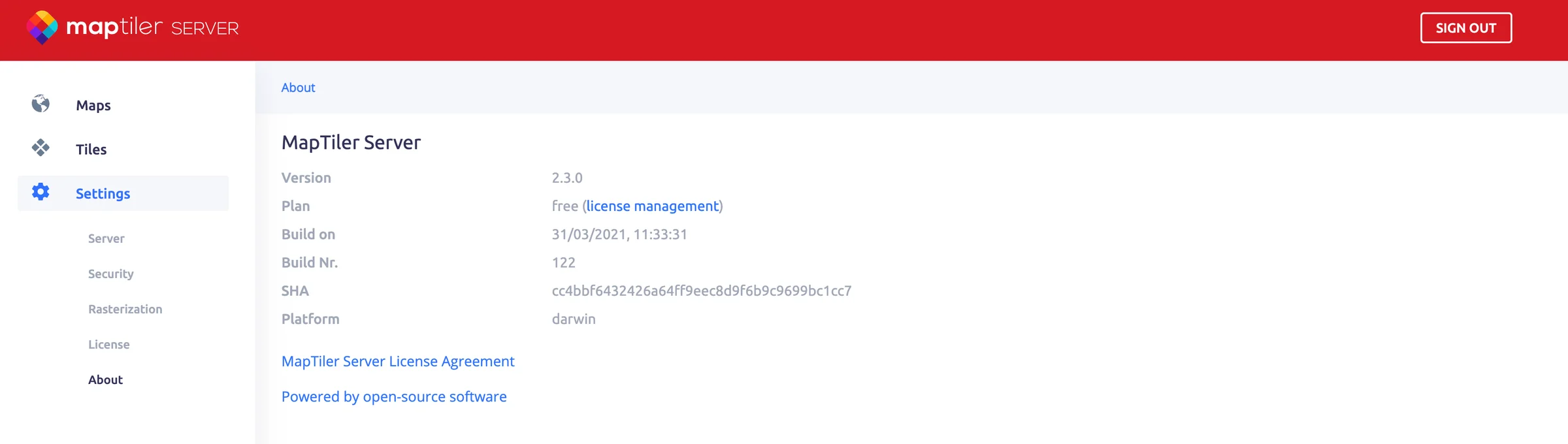Image resolution: width=1568 pixels, height=444 pixels.
Task: Click the MapTiler Server heading
Action: coord(351,142)
